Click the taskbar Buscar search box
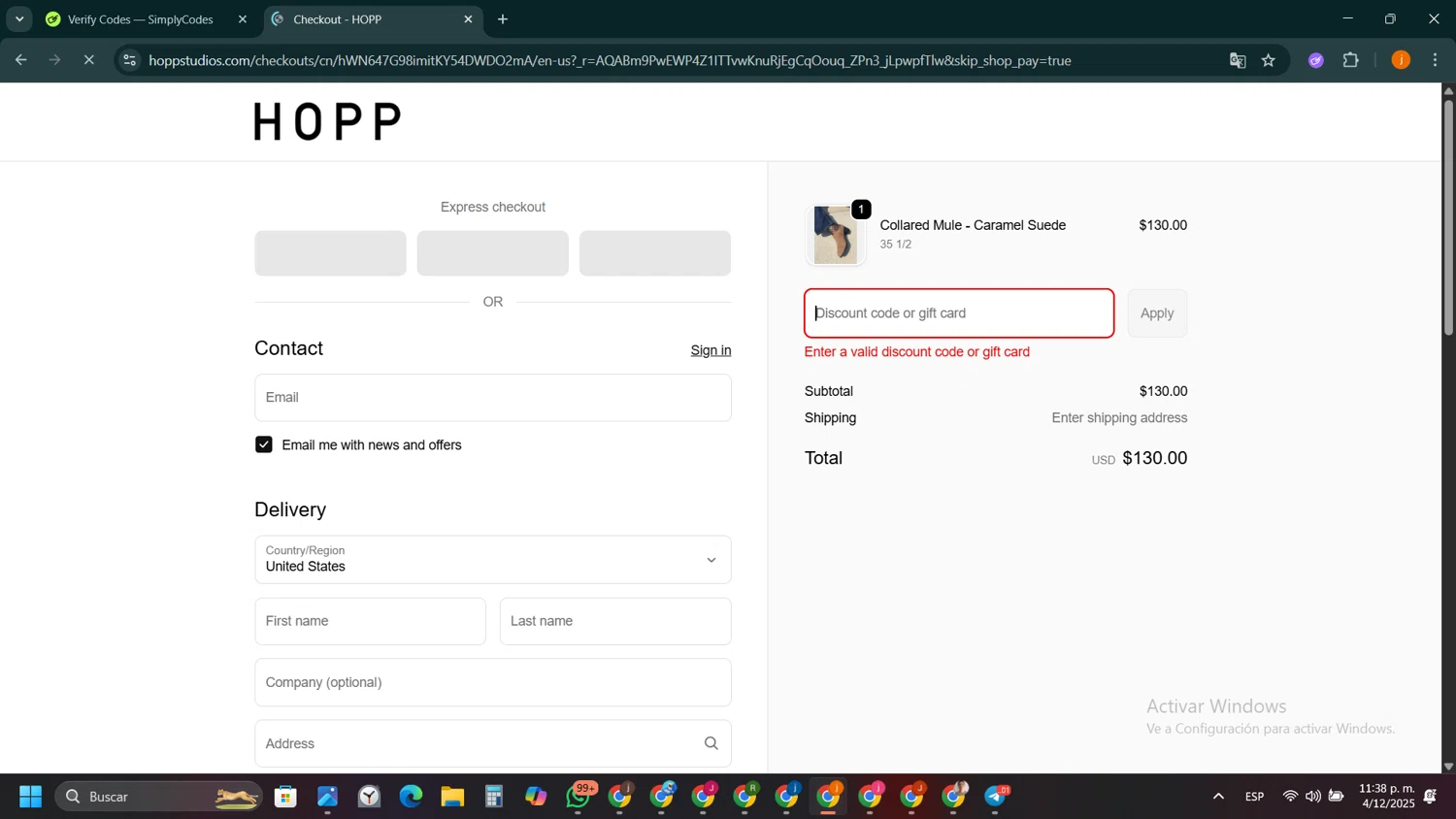This screenshot has width=1456, height=819. [x=158, y=797]
